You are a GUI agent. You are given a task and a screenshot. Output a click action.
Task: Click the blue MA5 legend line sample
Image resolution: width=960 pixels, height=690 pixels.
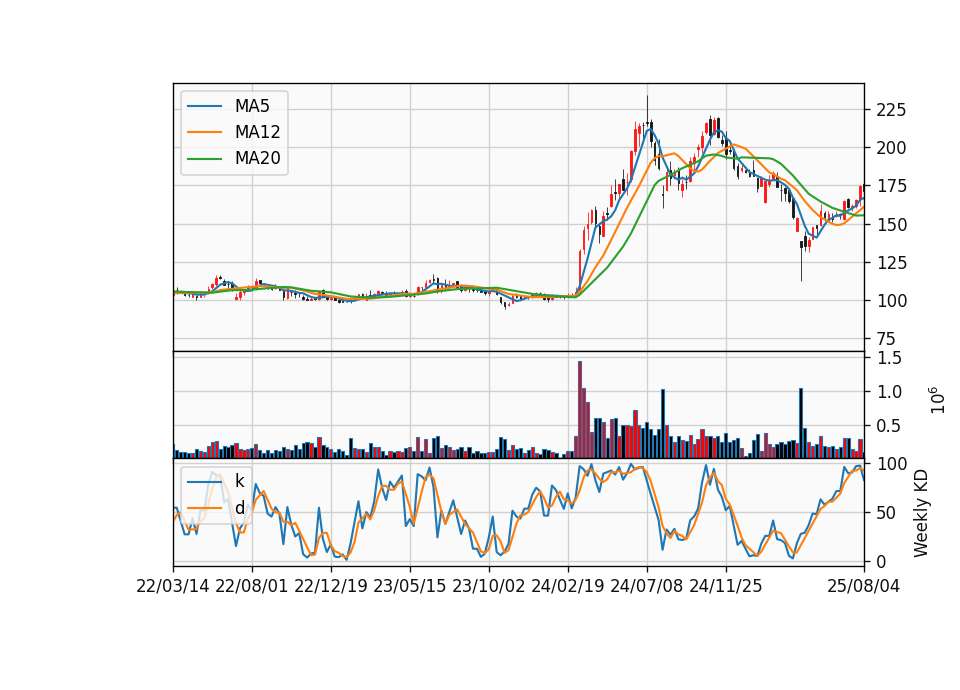pos(204,106)
